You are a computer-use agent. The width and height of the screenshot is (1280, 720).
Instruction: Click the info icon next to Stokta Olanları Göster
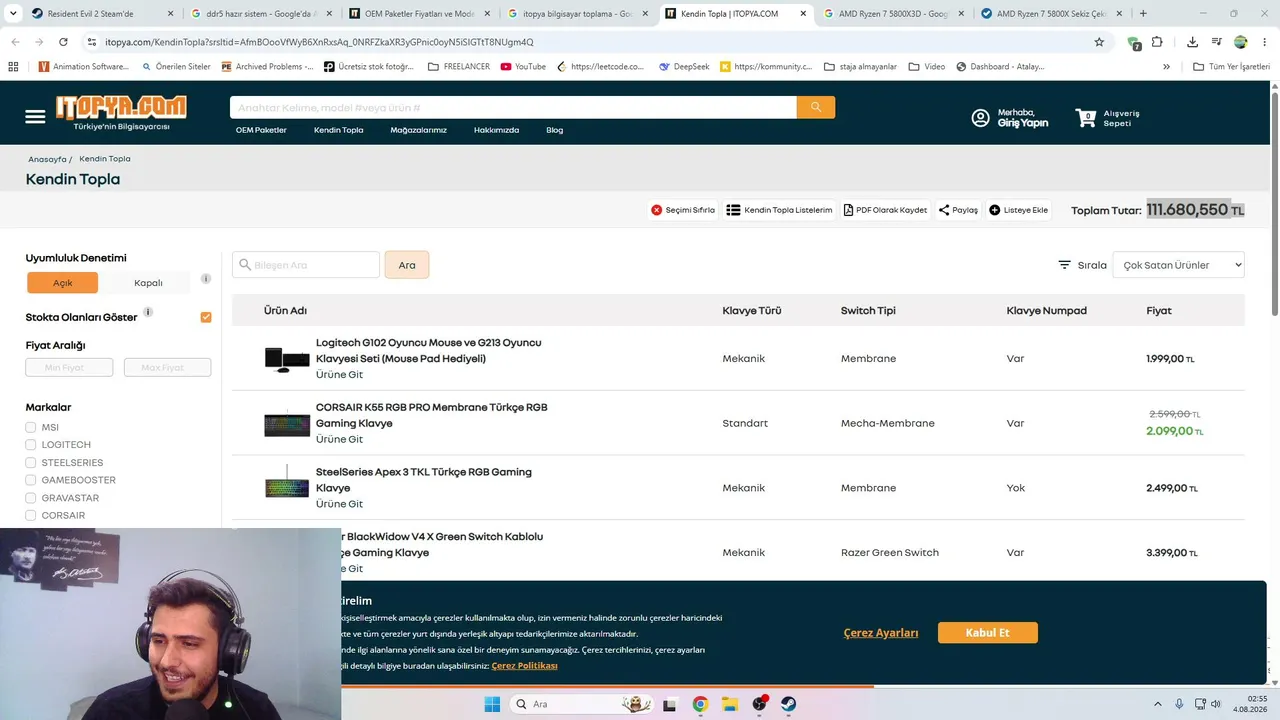point(148,312)
